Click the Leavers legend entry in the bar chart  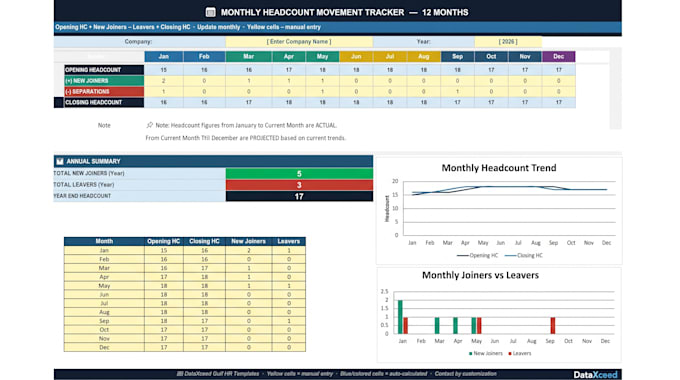tap(520, 354)
